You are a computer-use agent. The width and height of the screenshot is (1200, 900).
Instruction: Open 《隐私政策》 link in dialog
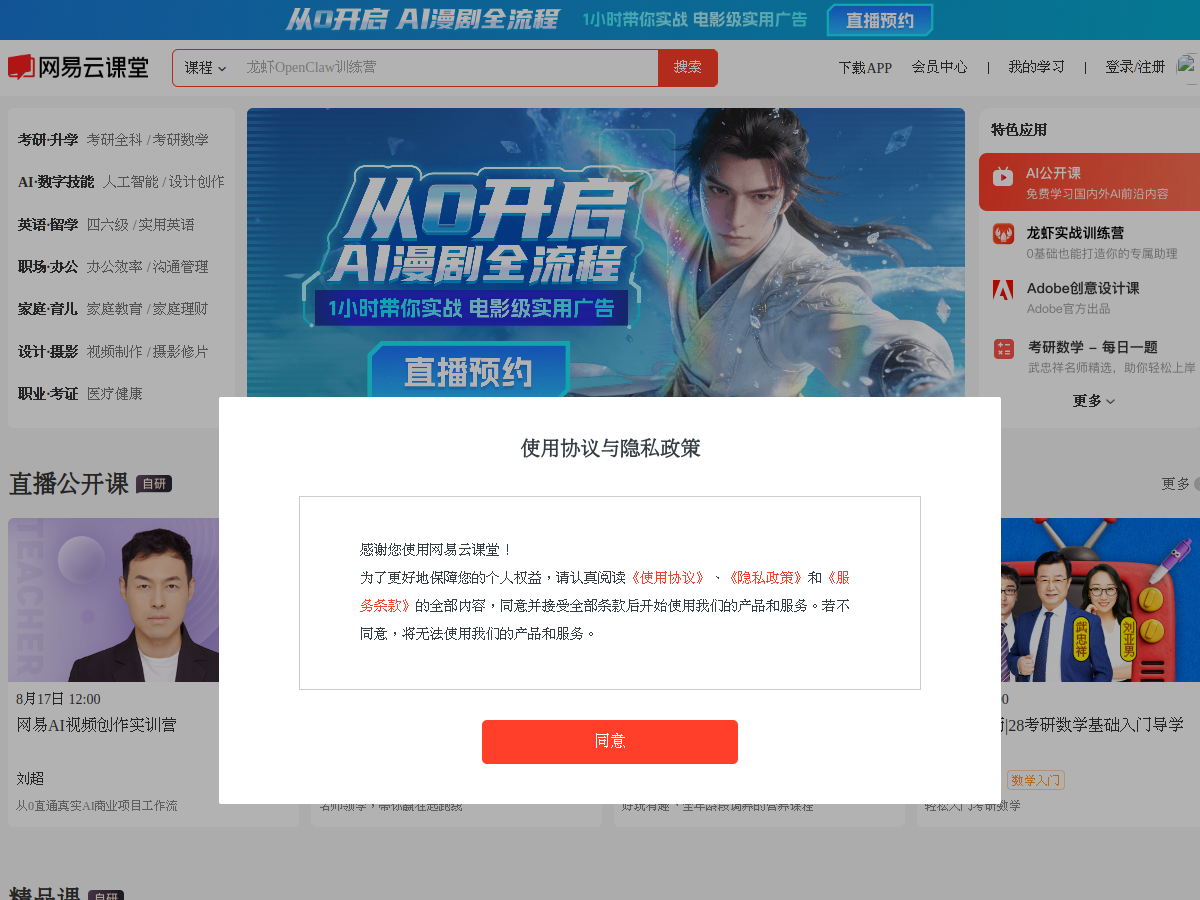click(x=765, y=578)
